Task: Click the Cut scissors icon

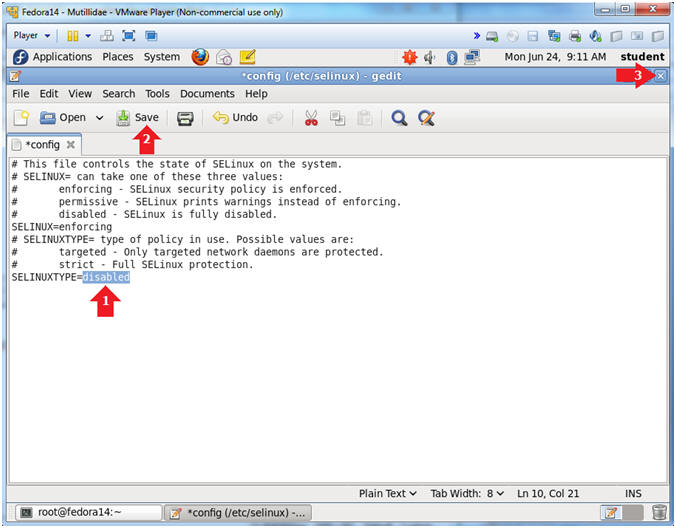Action: pos(311,118)
